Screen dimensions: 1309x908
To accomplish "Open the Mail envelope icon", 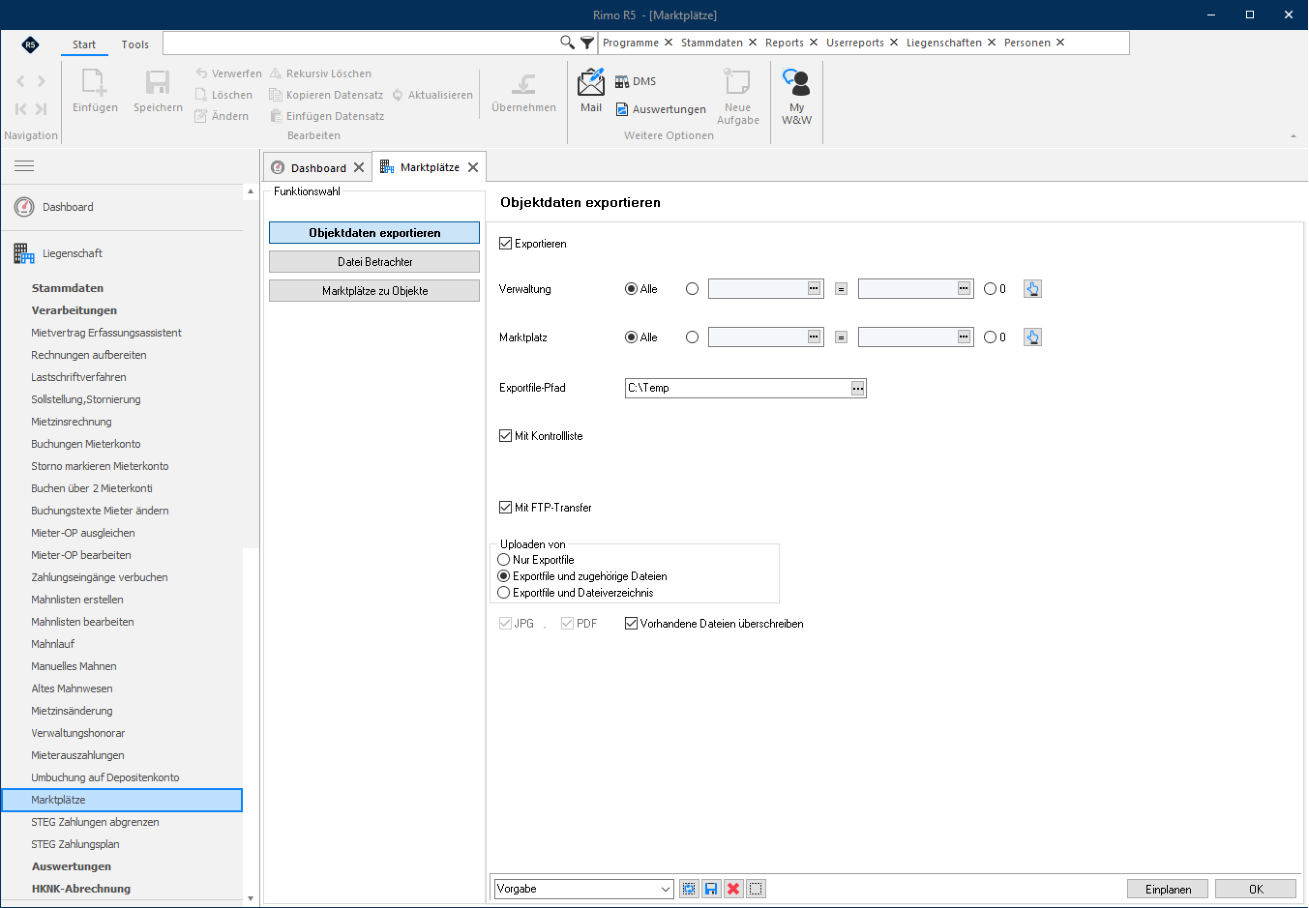I will pos(591,83).
